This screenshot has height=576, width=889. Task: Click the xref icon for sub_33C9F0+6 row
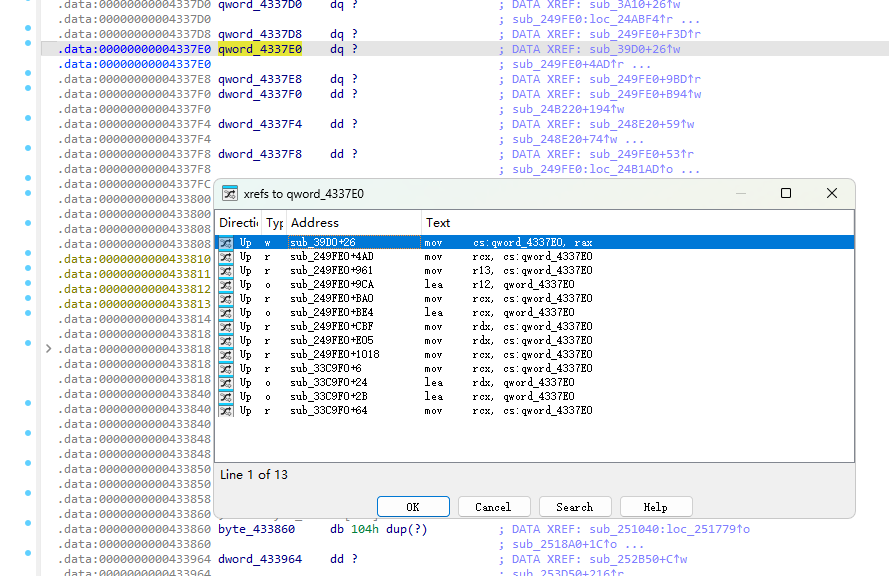pos(226,369)
